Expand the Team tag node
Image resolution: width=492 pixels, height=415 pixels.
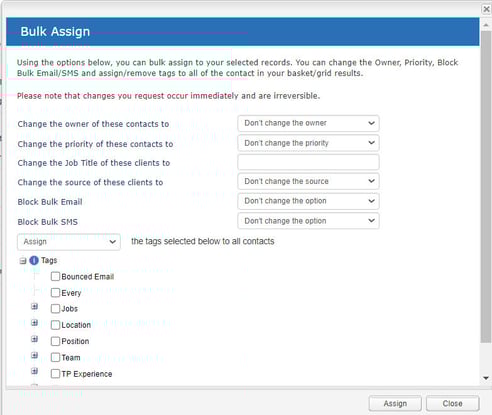click(x=34, y=355)
